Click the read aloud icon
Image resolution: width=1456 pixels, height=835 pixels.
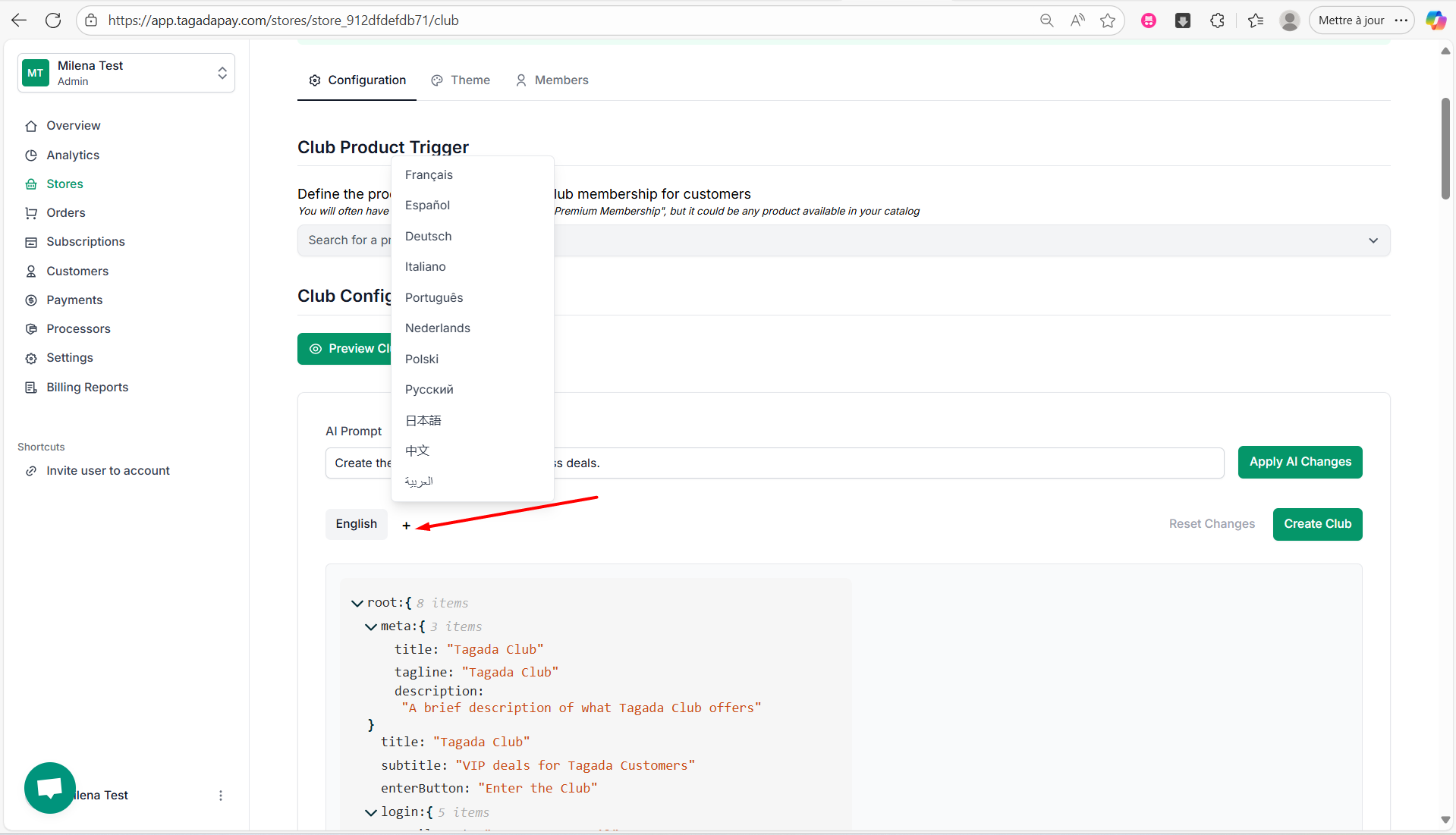1077,20
